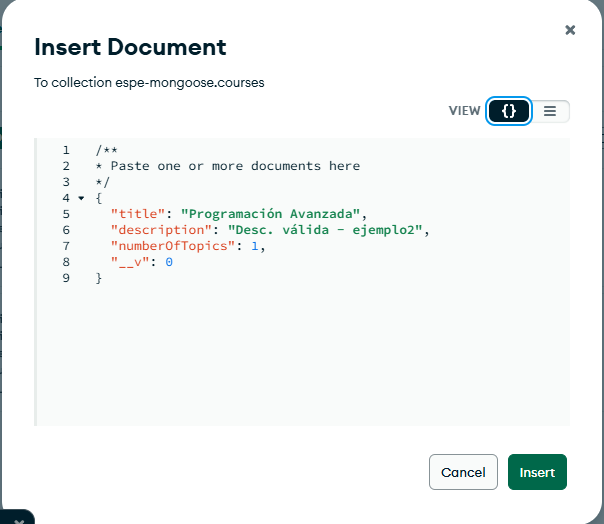Click line number 1 in the gutter
604x524 pixels.
(66, 150)
